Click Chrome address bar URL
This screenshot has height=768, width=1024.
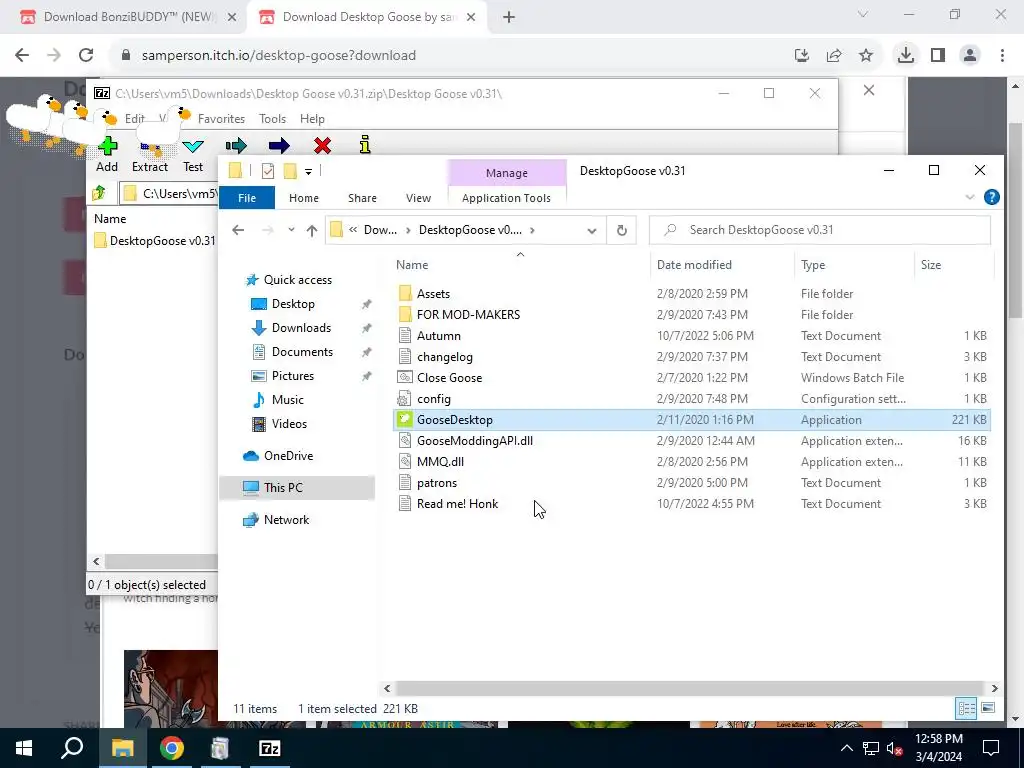(279, 56)
